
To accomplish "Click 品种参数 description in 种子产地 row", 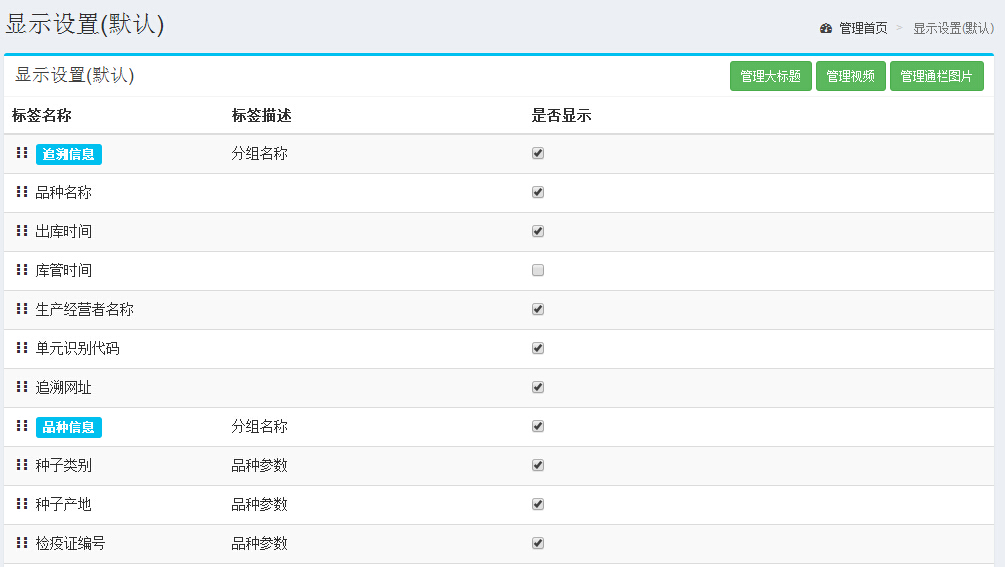I will point(260,505).
